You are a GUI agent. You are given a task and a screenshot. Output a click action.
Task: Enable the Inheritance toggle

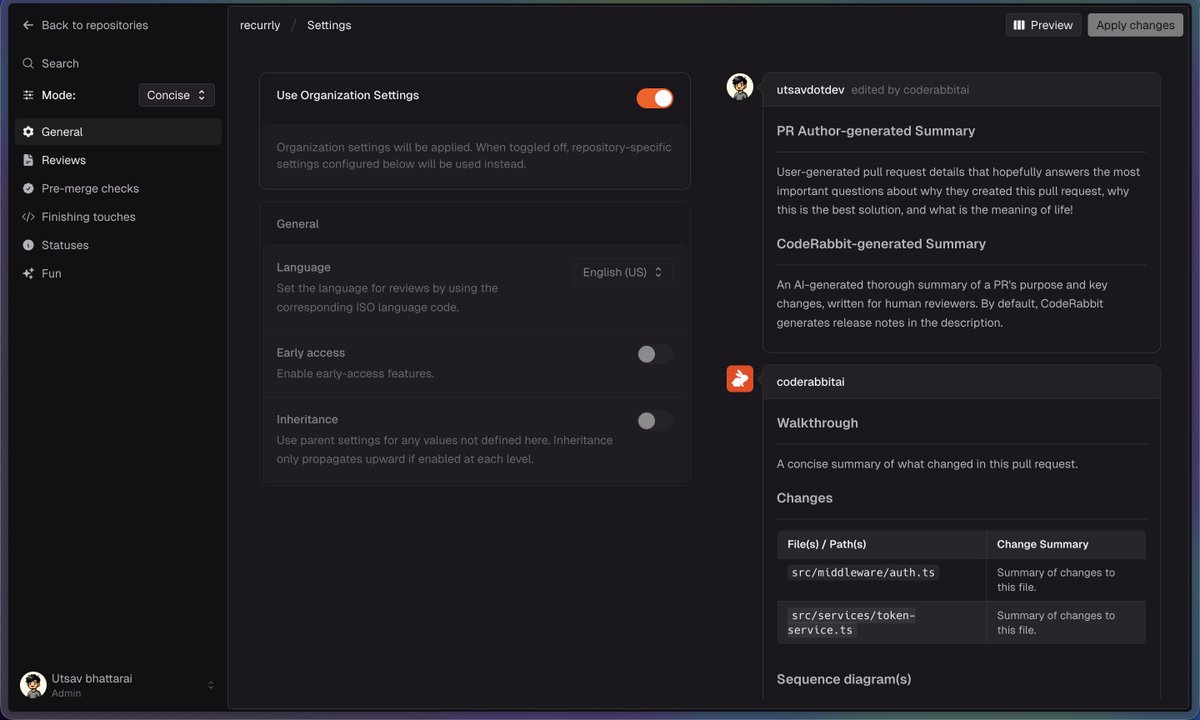click(655, 421)
